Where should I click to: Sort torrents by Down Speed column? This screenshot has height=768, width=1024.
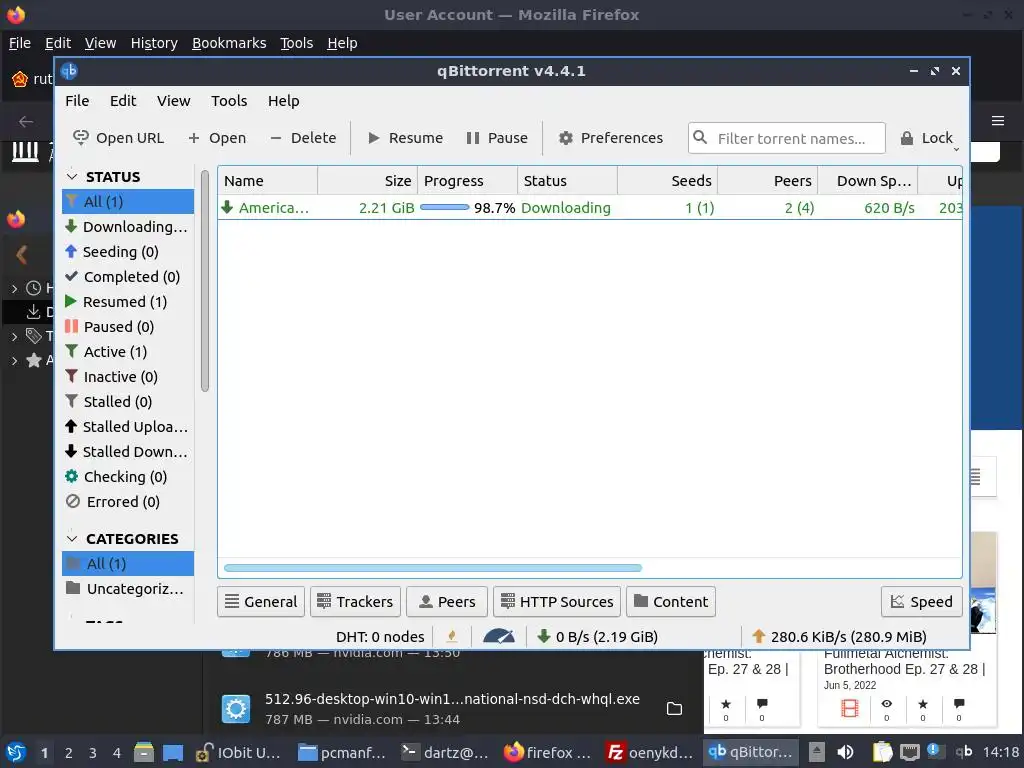tap(868, 181)
